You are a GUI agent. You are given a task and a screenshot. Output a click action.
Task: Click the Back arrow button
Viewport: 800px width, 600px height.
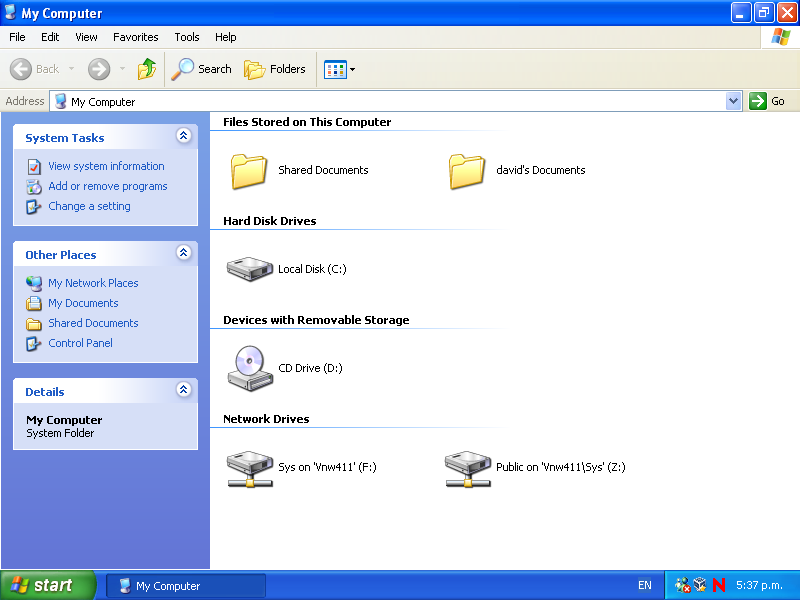[x=35, y=69]
